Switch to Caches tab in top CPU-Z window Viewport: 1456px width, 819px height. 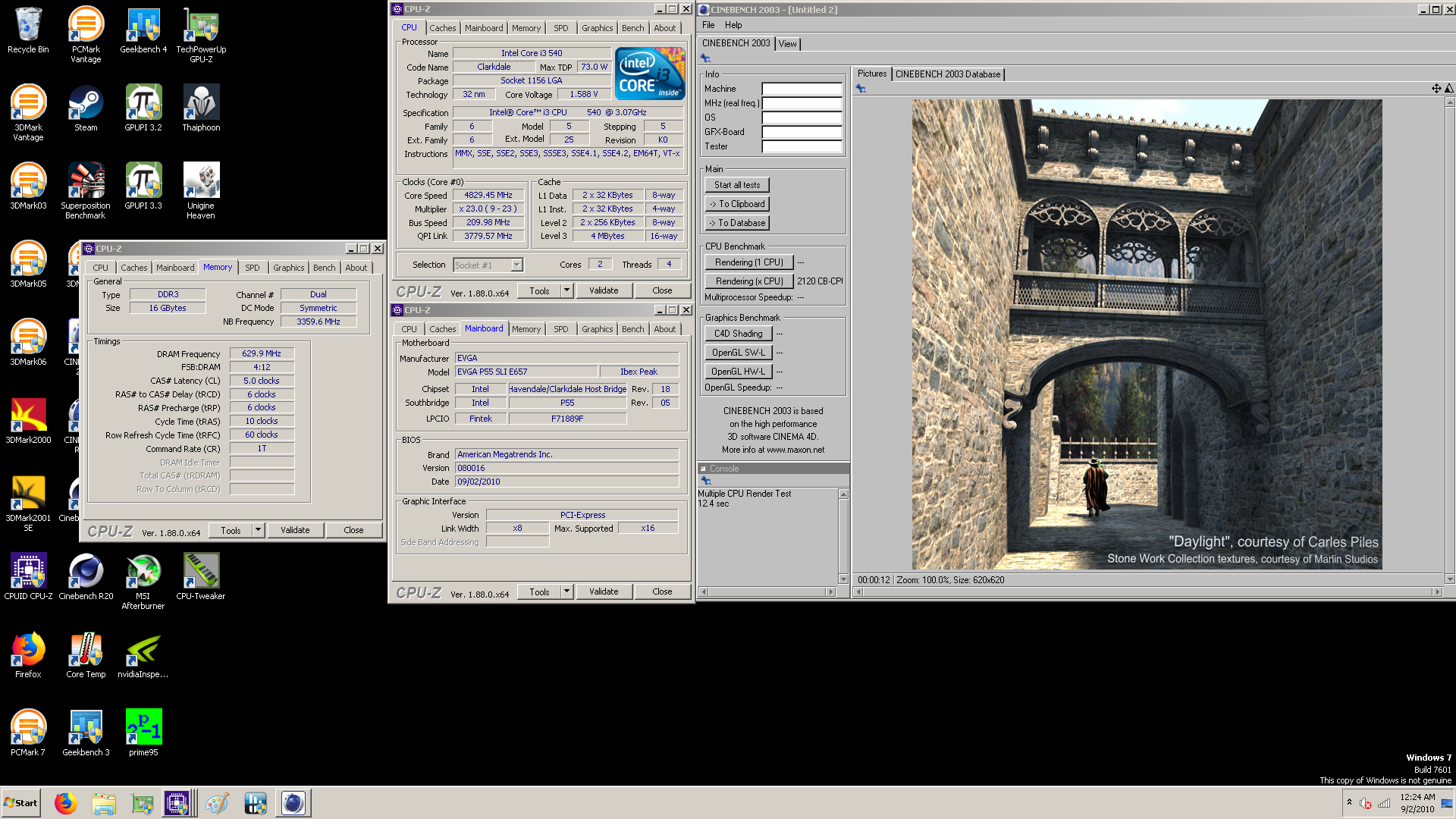[x=443, y=28]
